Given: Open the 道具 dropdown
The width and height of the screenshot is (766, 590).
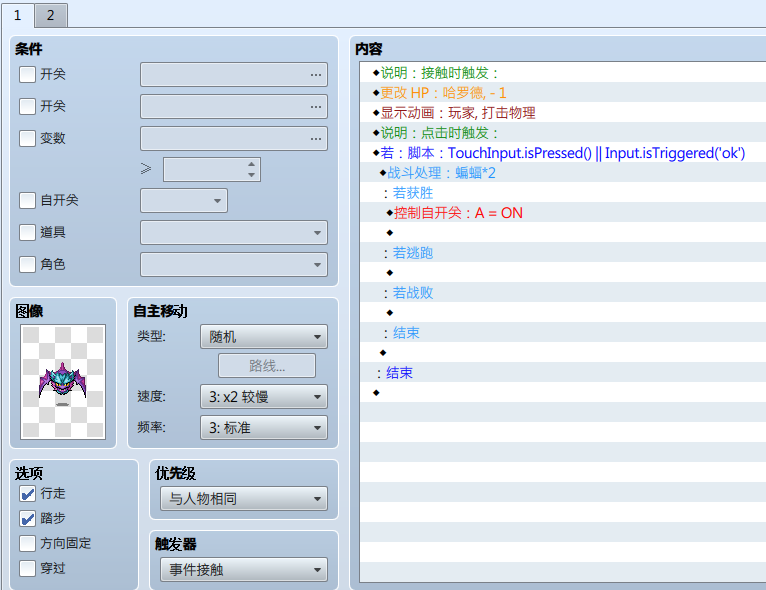Looking at the screenshot, I should point(234,232).
